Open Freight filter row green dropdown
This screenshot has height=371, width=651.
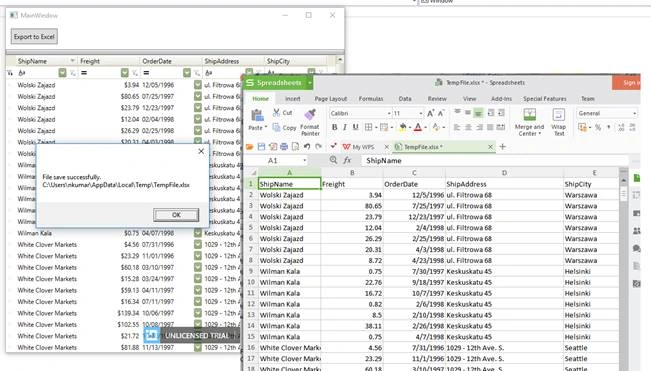(x=125, y=73)
